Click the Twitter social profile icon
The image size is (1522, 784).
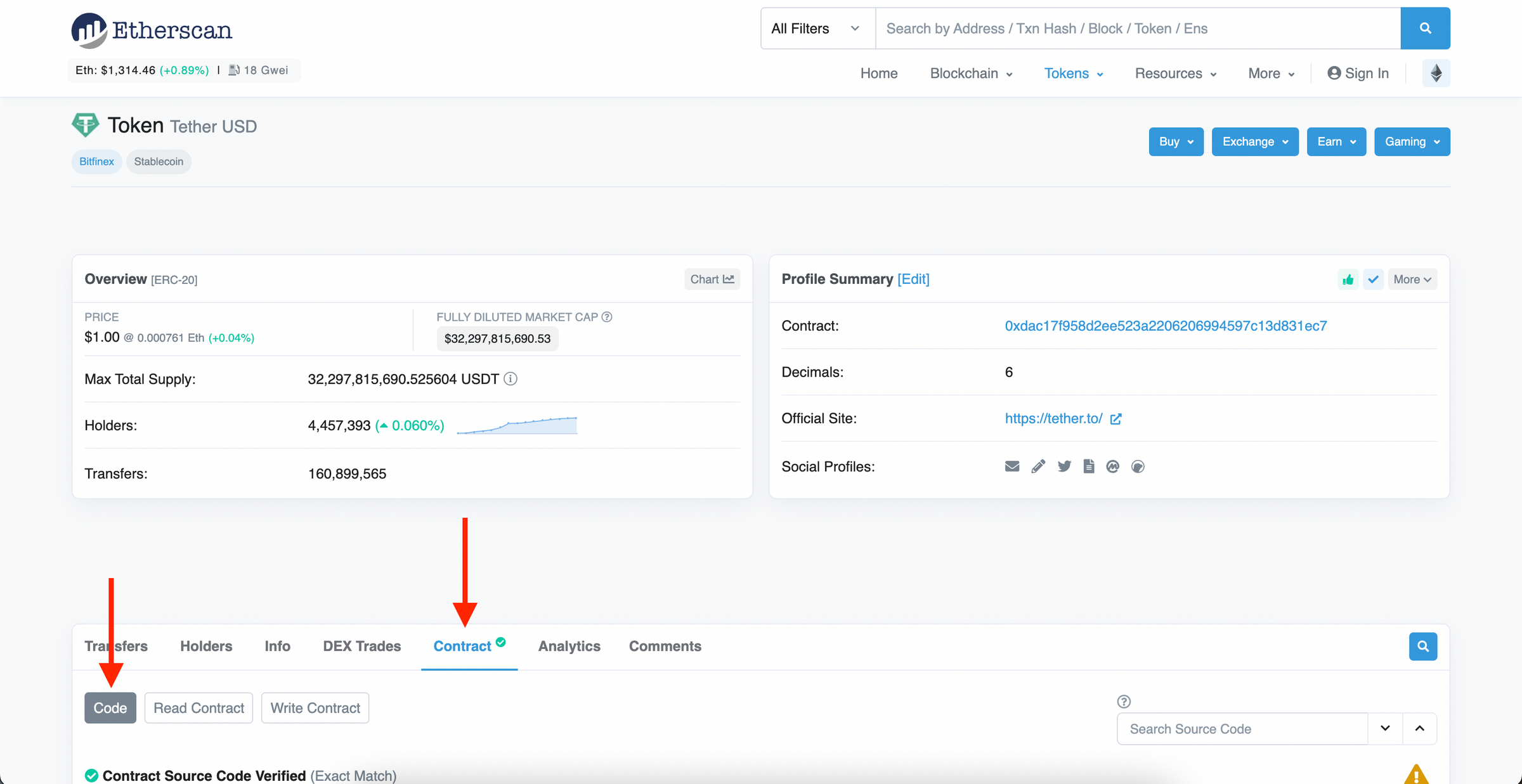1063,466
